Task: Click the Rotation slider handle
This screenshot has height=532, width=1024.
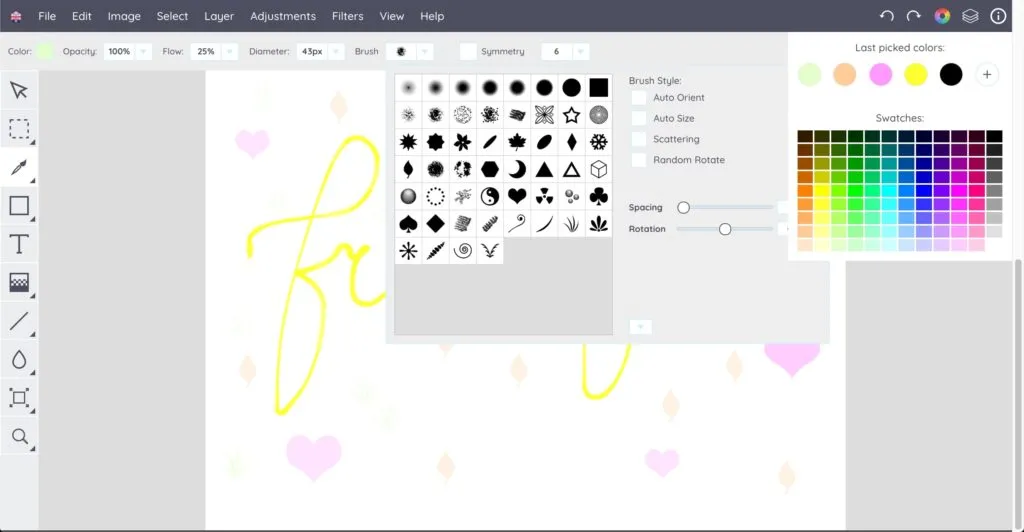Action: pyautogui.click(x=725, y=229)
